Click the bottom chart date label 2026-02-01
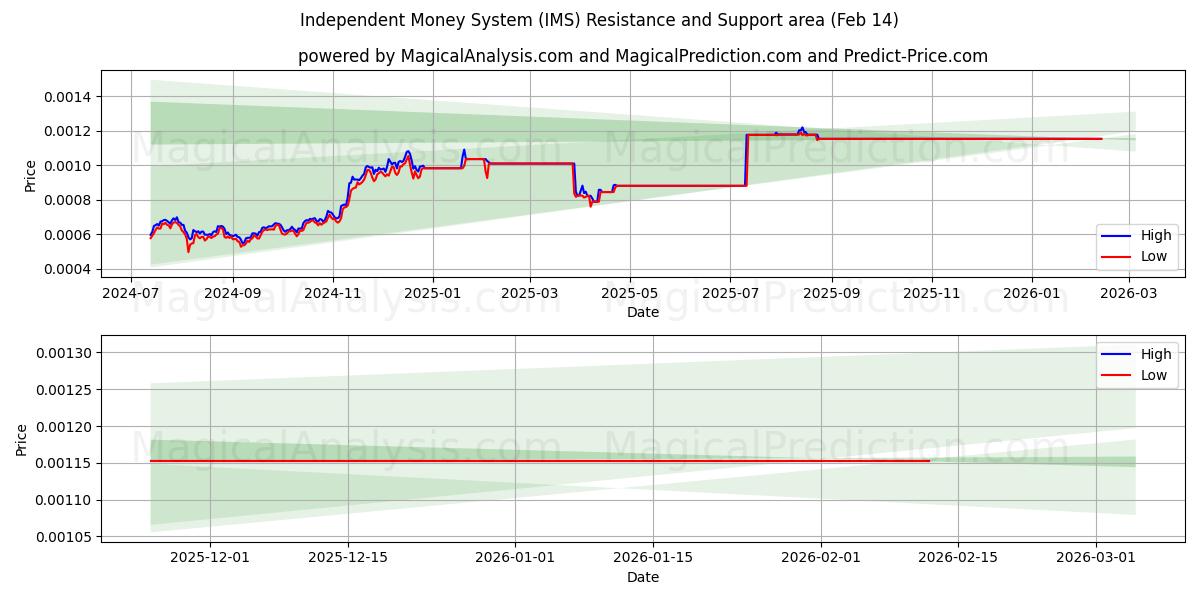 (822, 558)
